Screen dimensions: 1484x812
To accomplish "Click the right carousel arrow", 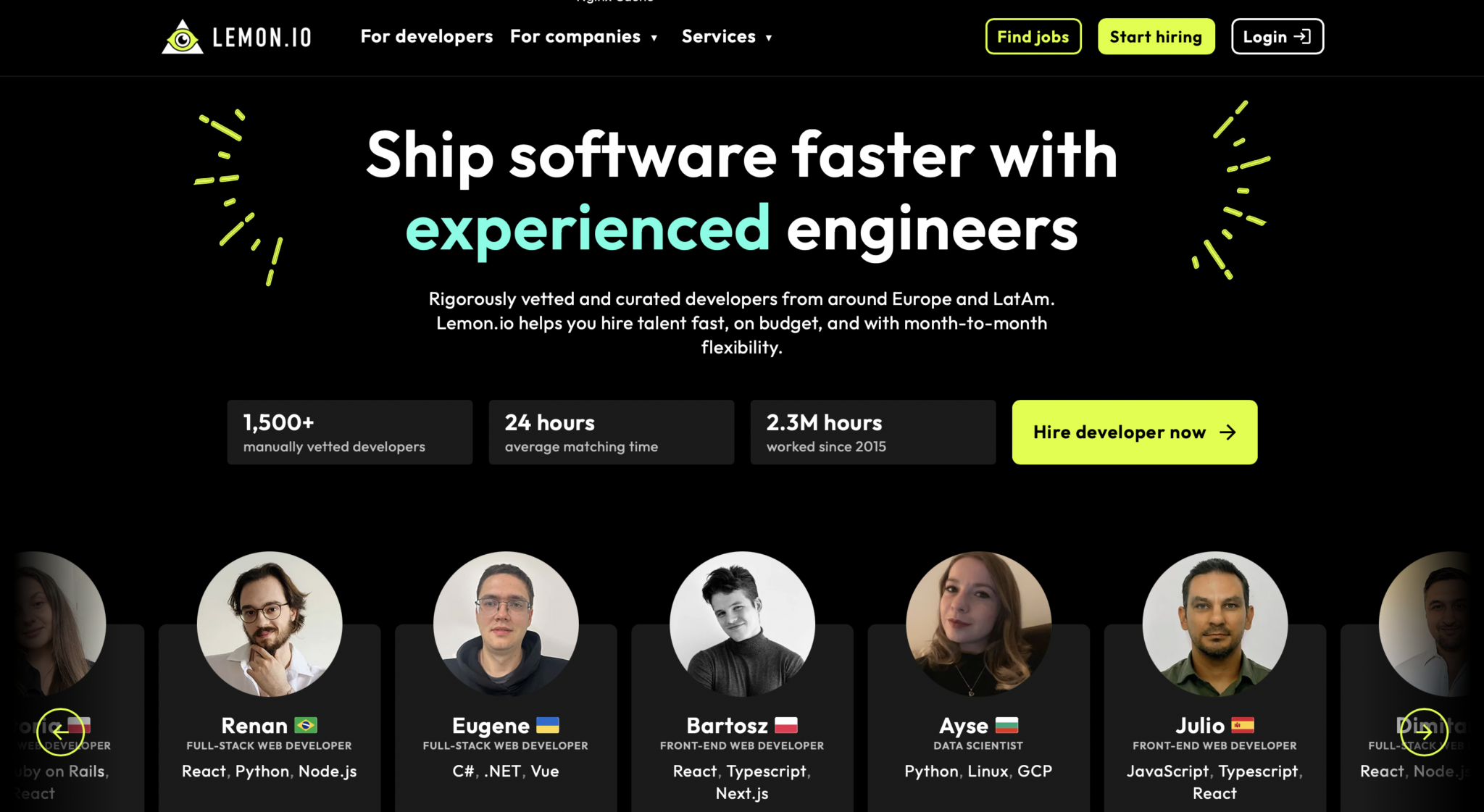I will coord(1424,732).
